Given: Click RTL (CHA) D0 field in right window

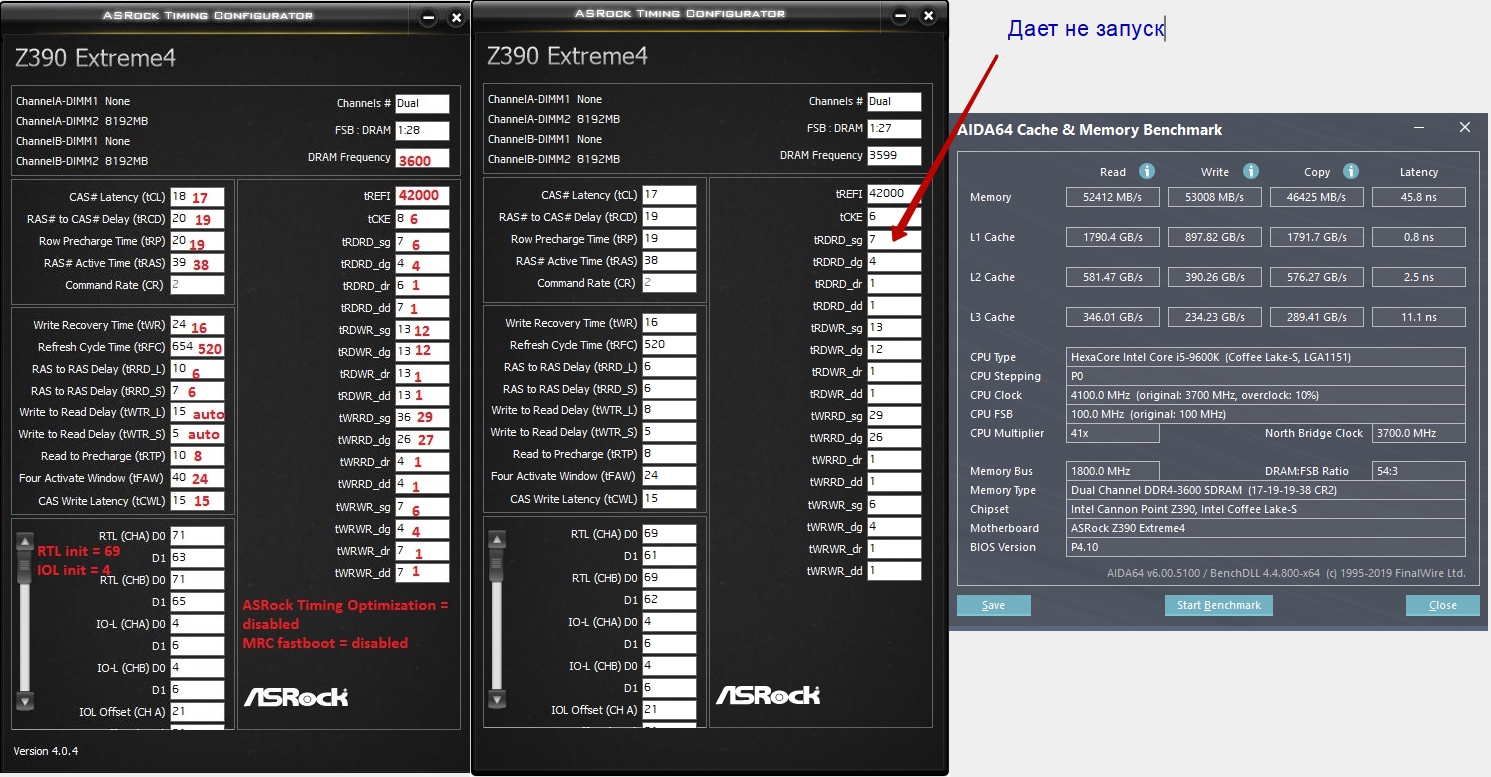Looking at the screenshot, I should [669, 534].
